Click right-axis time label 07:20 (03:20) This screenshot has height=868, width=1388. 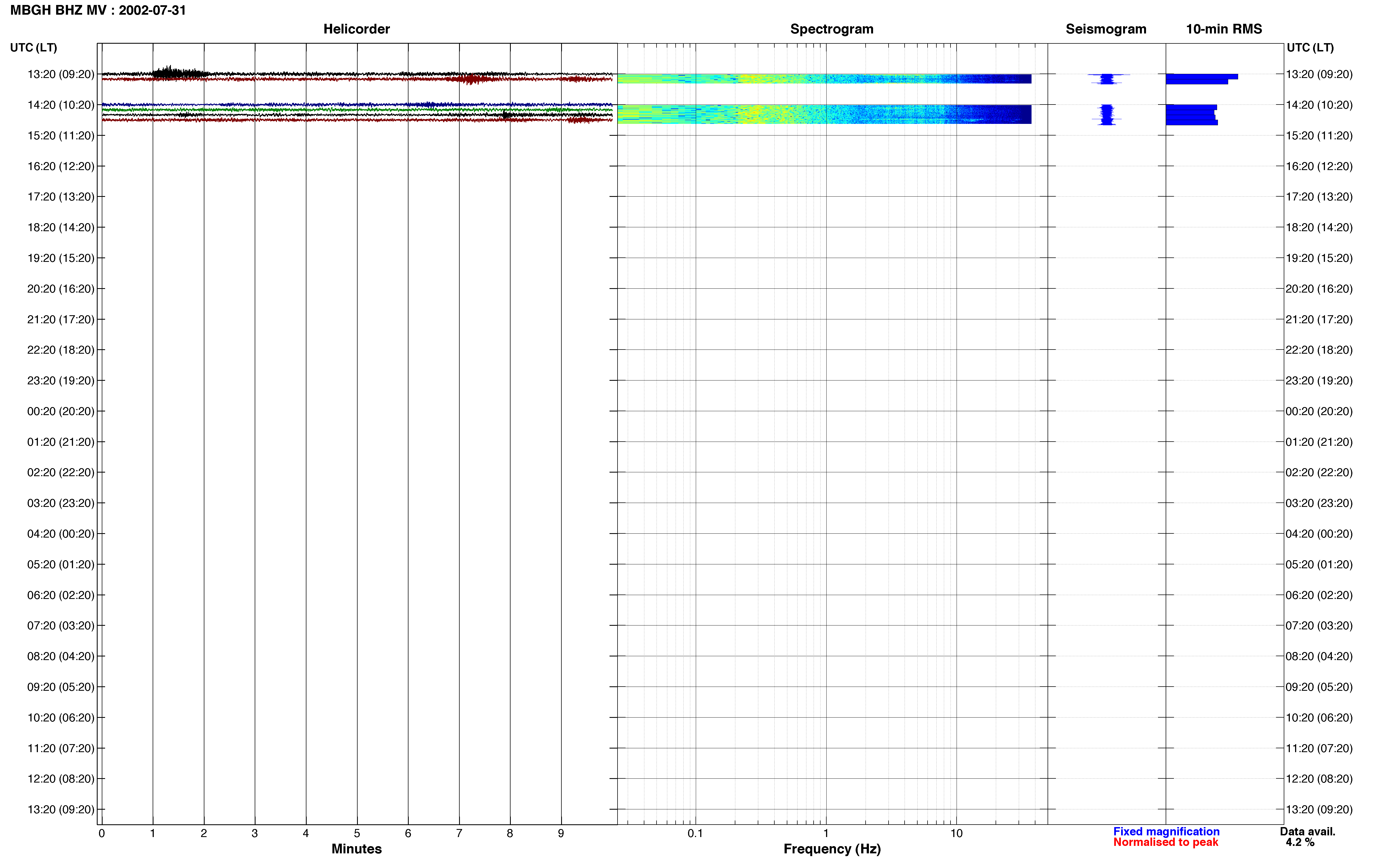pos(1319,626)
